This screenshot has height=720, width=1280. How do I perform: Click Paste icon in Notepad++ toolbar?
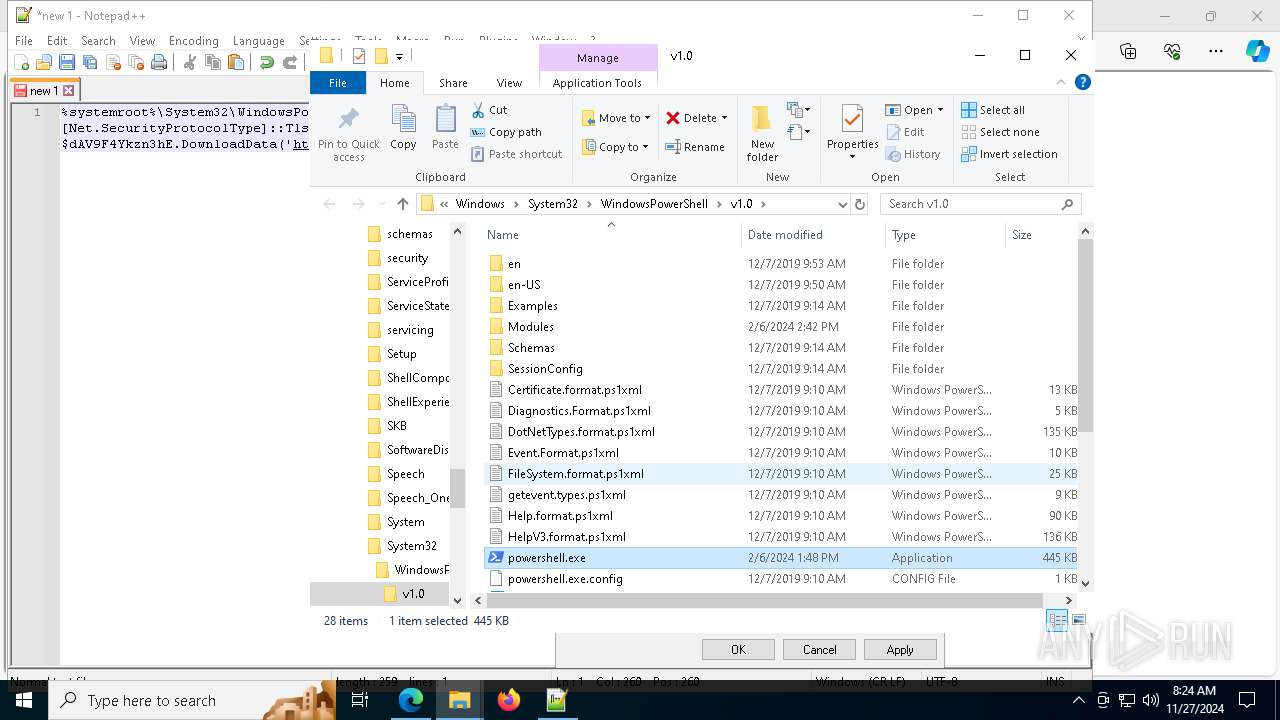236,63
